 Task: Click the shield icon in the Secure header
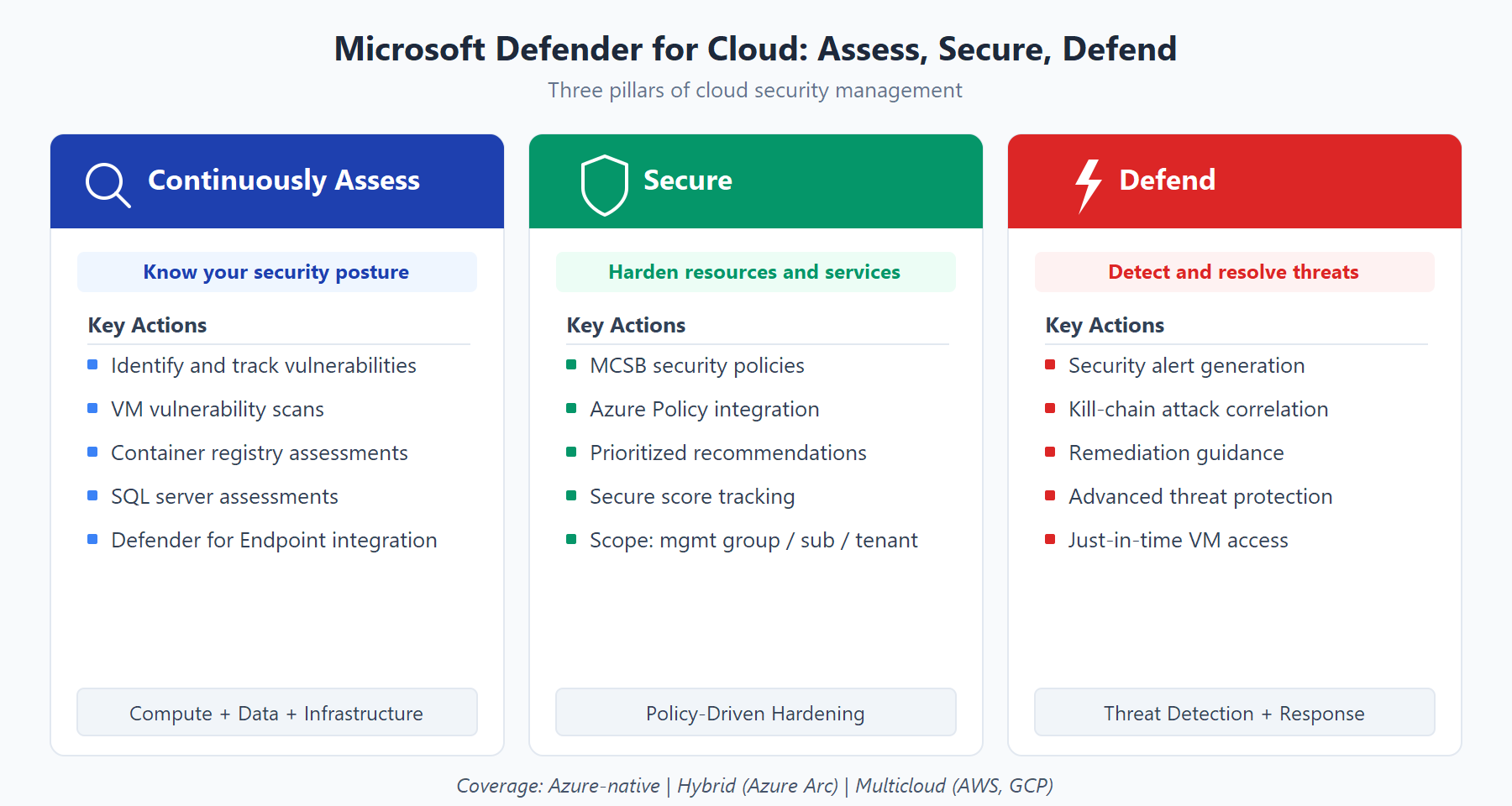pos(605,185)
